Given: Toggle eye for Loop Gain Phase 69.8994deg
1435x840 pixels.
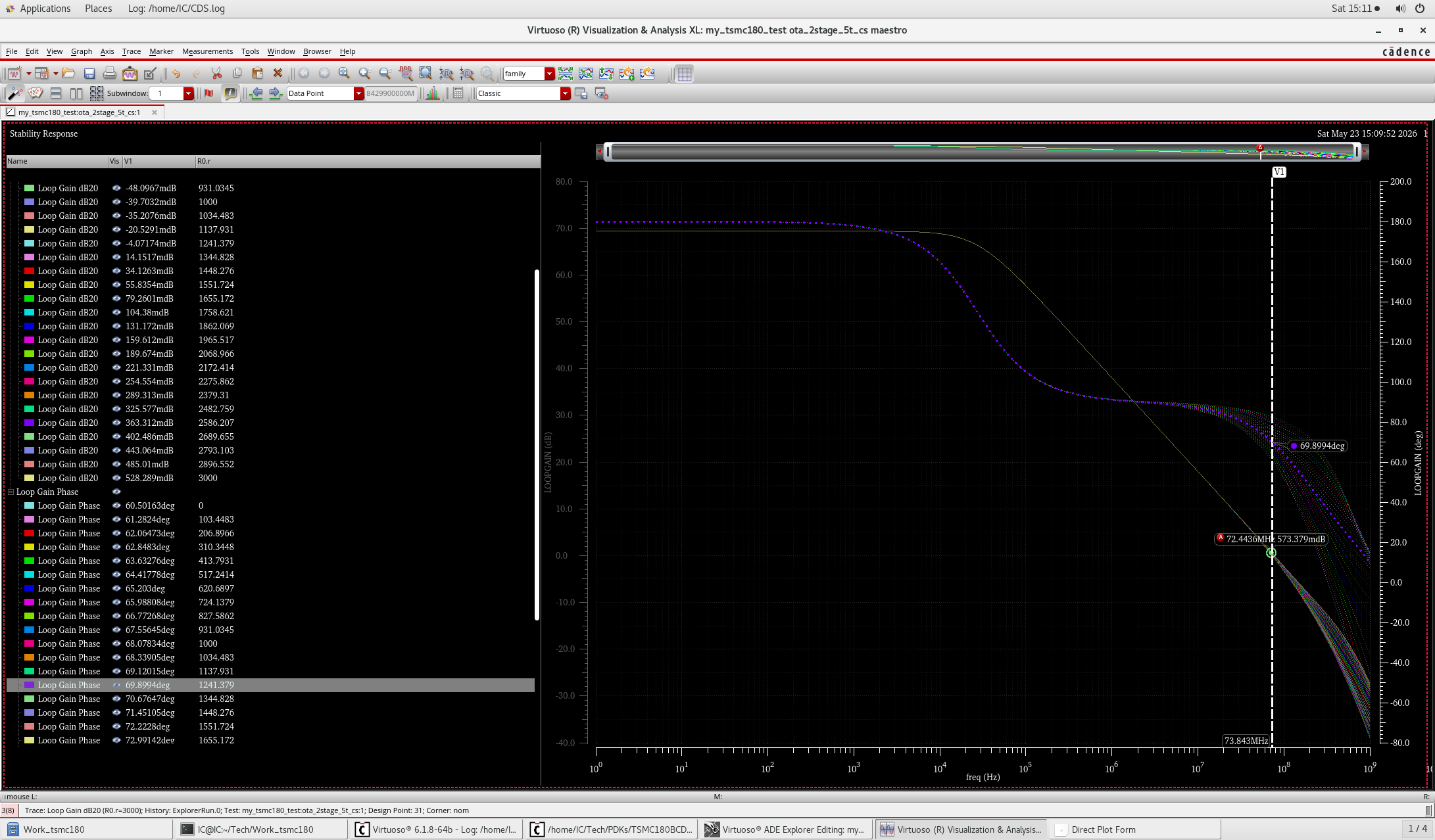Looking at the screenshot, I should [116, 685].
